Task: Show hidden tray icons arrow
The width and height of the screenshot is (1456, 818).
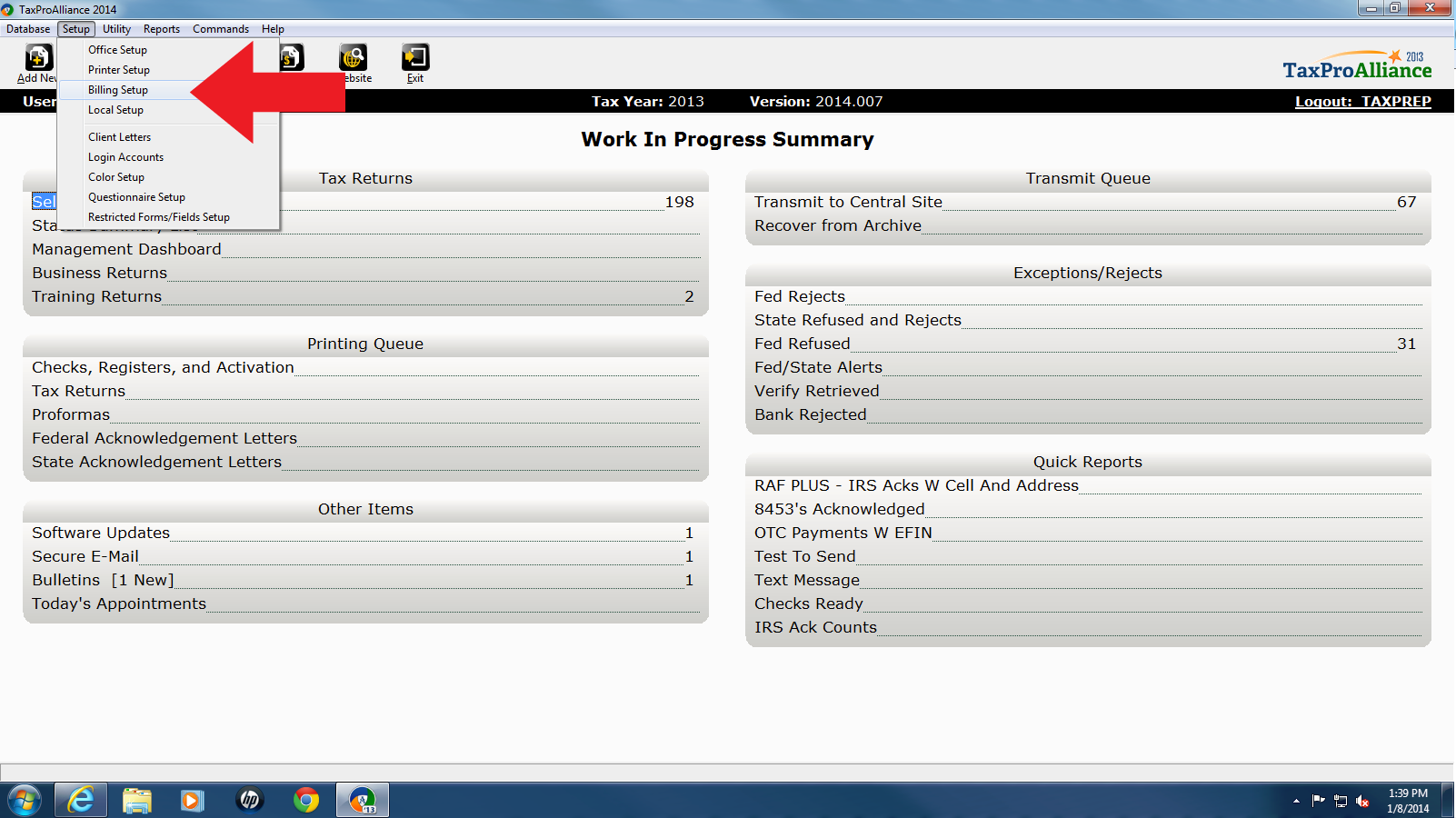Action: pos(1296,801)
